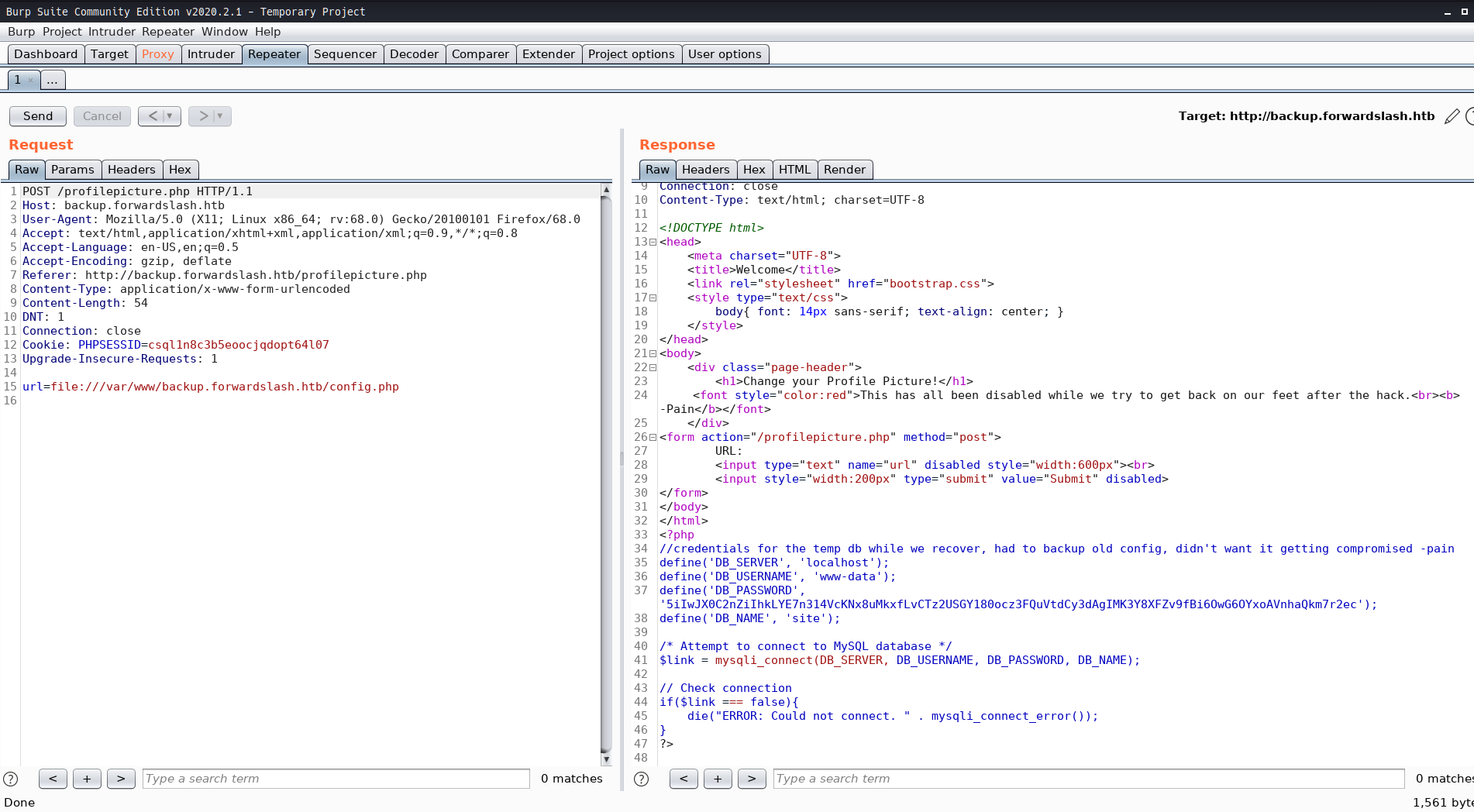The image size is (1474, 812).
Task: Switch to the Proxy tab
Action: [158, 54]
